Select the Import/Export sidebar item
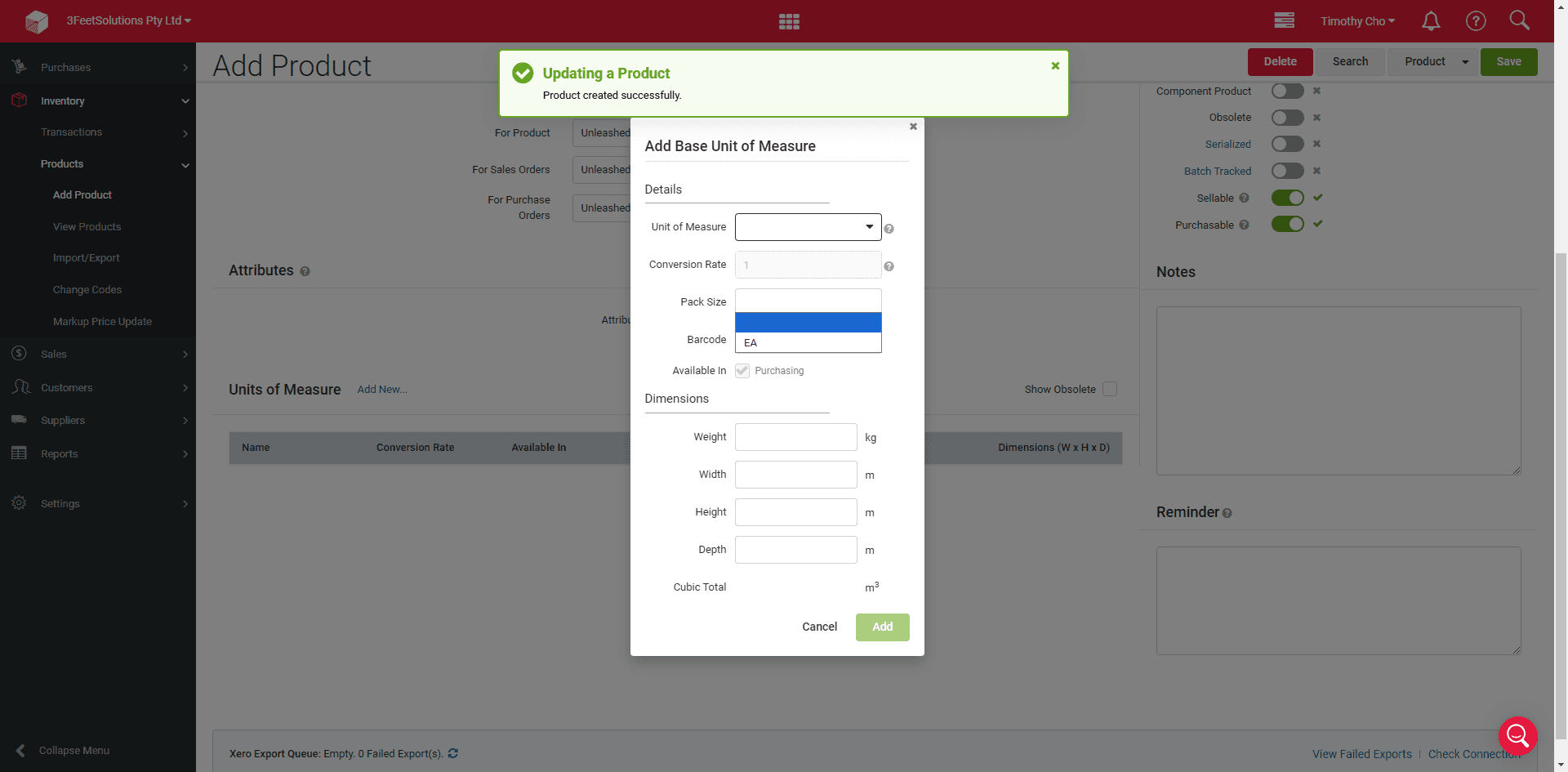 (87, 258)
